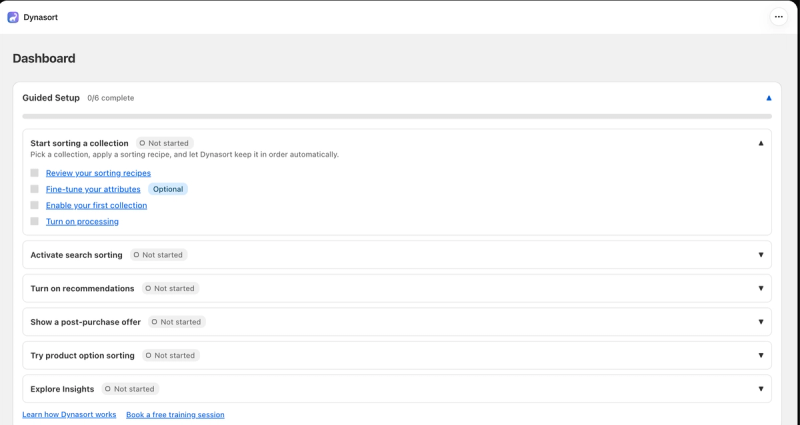This screenshot has height=425, width=800.
Task: Check the Turn on processing box
Action: (35, 221)
